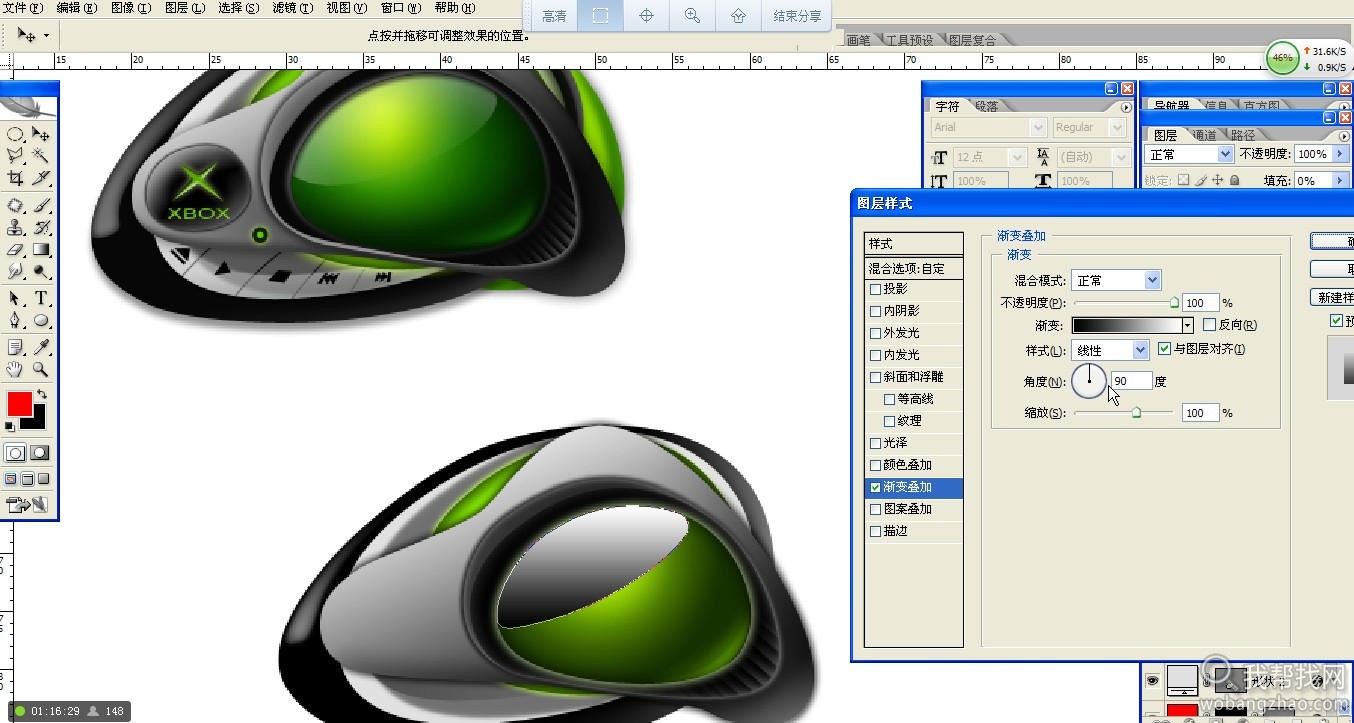Open the 滤镜 Filter menu
Viewport: 1354px width, 723px height.
point(293,8)
